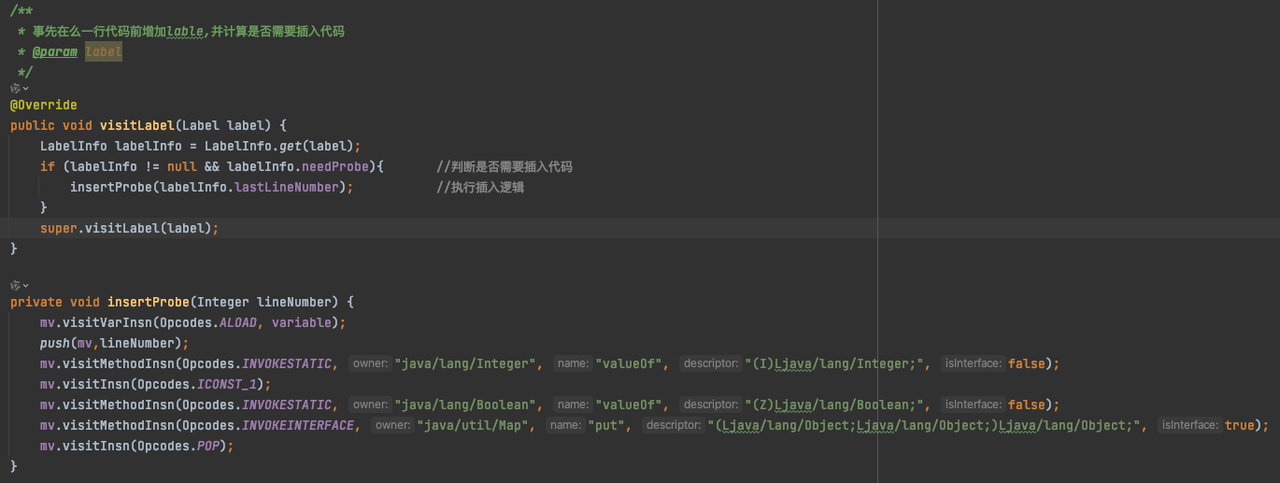The width and height of the screenshot is (1280, 483).
Task: Click the isInterface: hint beside the true value
Action: click(1189, 425)
